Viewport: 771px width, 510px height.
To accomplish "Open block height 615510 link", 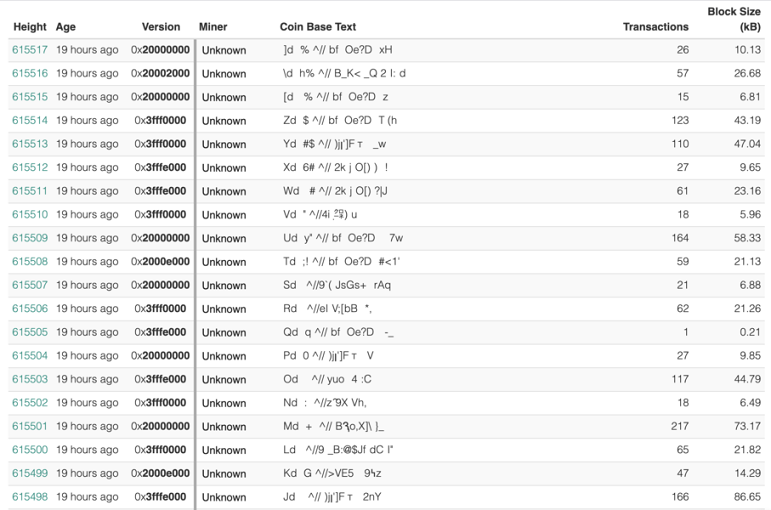I will pyautogui.click(x=30, y=214).
